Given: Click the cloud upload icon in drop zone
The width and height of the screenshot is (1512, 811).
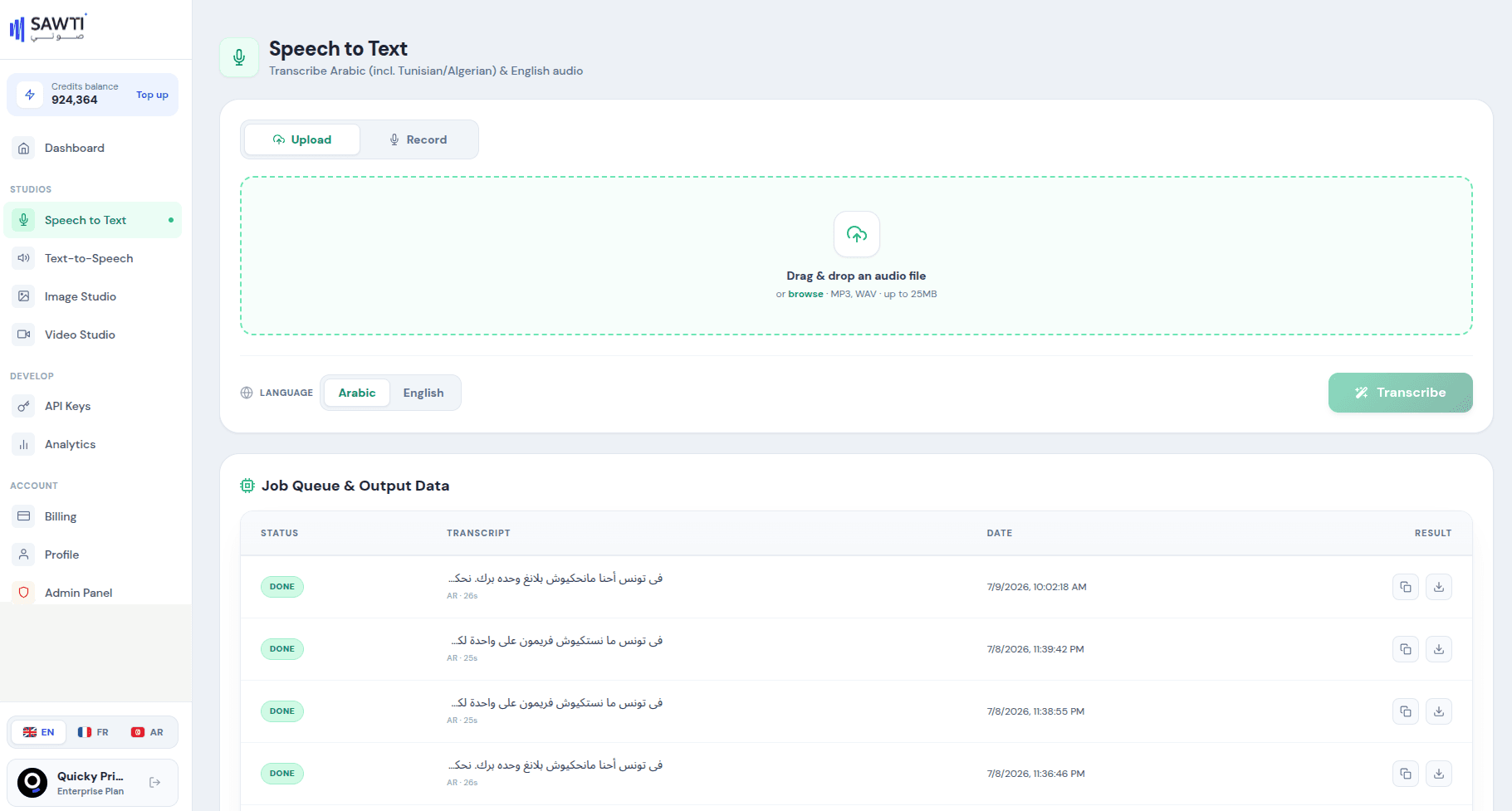Looking at the screenshot, I should click(x=856, y=234).
